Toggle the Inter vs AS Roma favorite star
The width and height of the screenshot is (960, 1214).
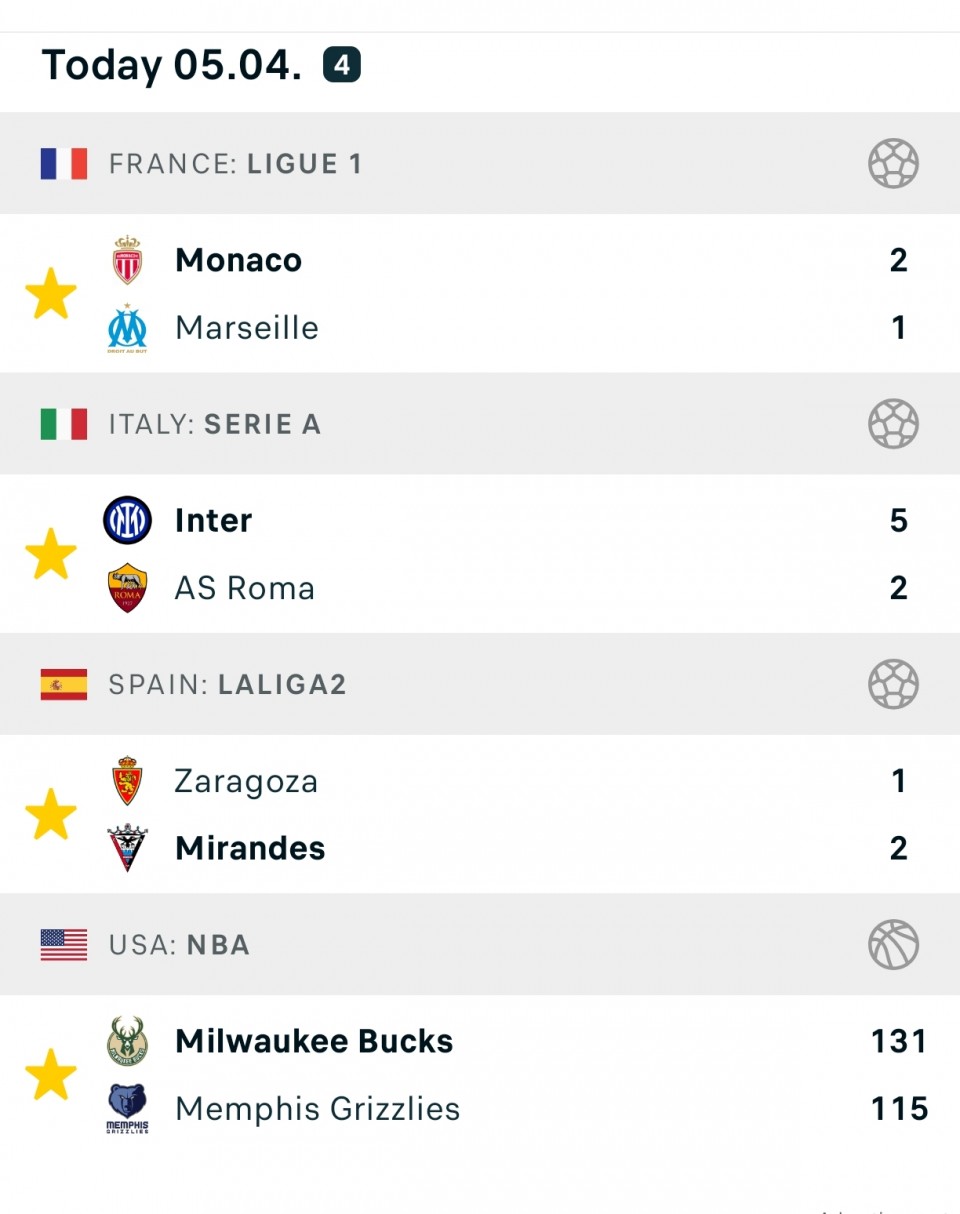point(50,554)
